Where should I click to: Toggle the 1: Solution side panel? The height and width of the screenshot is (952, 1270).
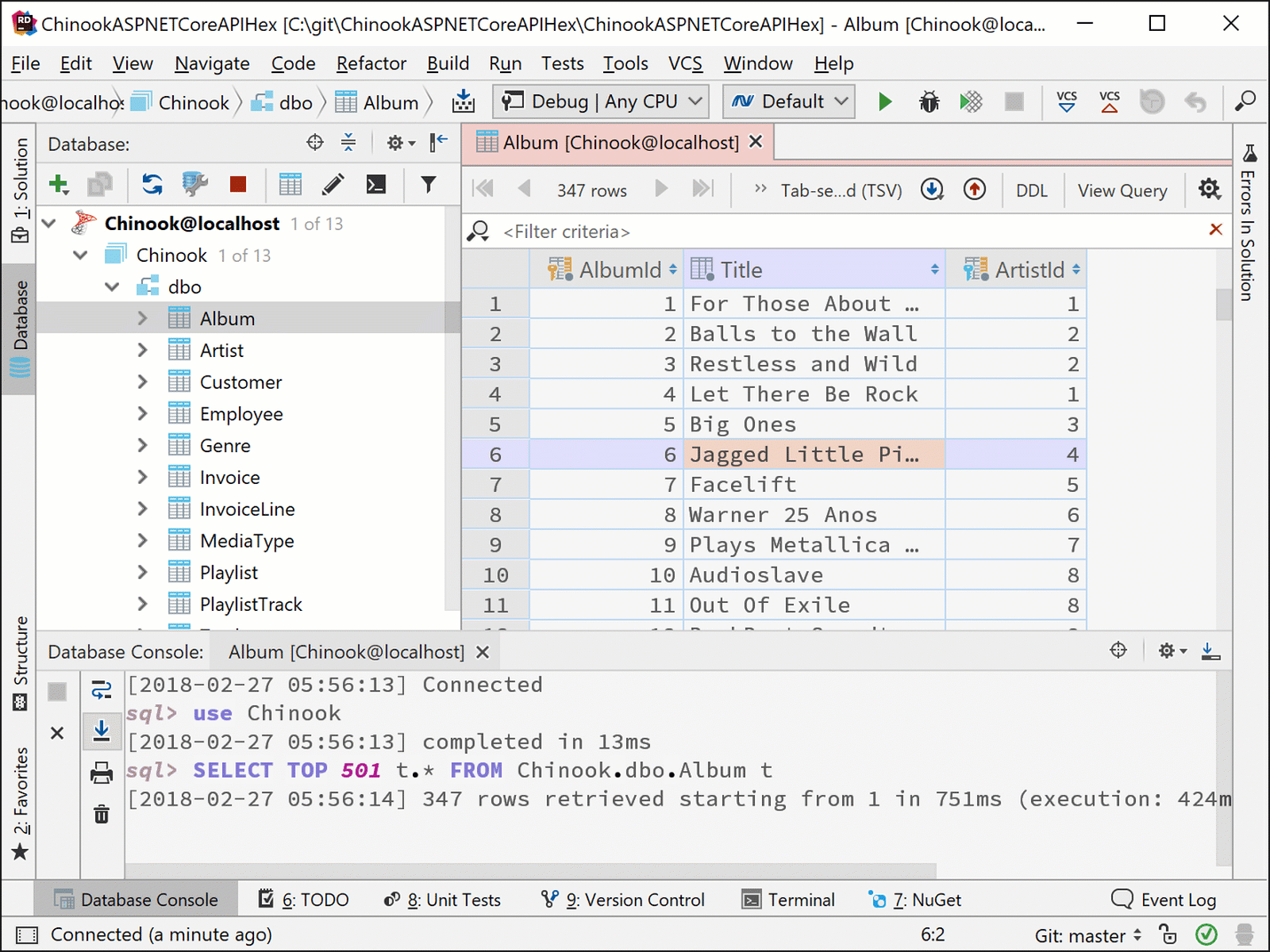(20, 190)
